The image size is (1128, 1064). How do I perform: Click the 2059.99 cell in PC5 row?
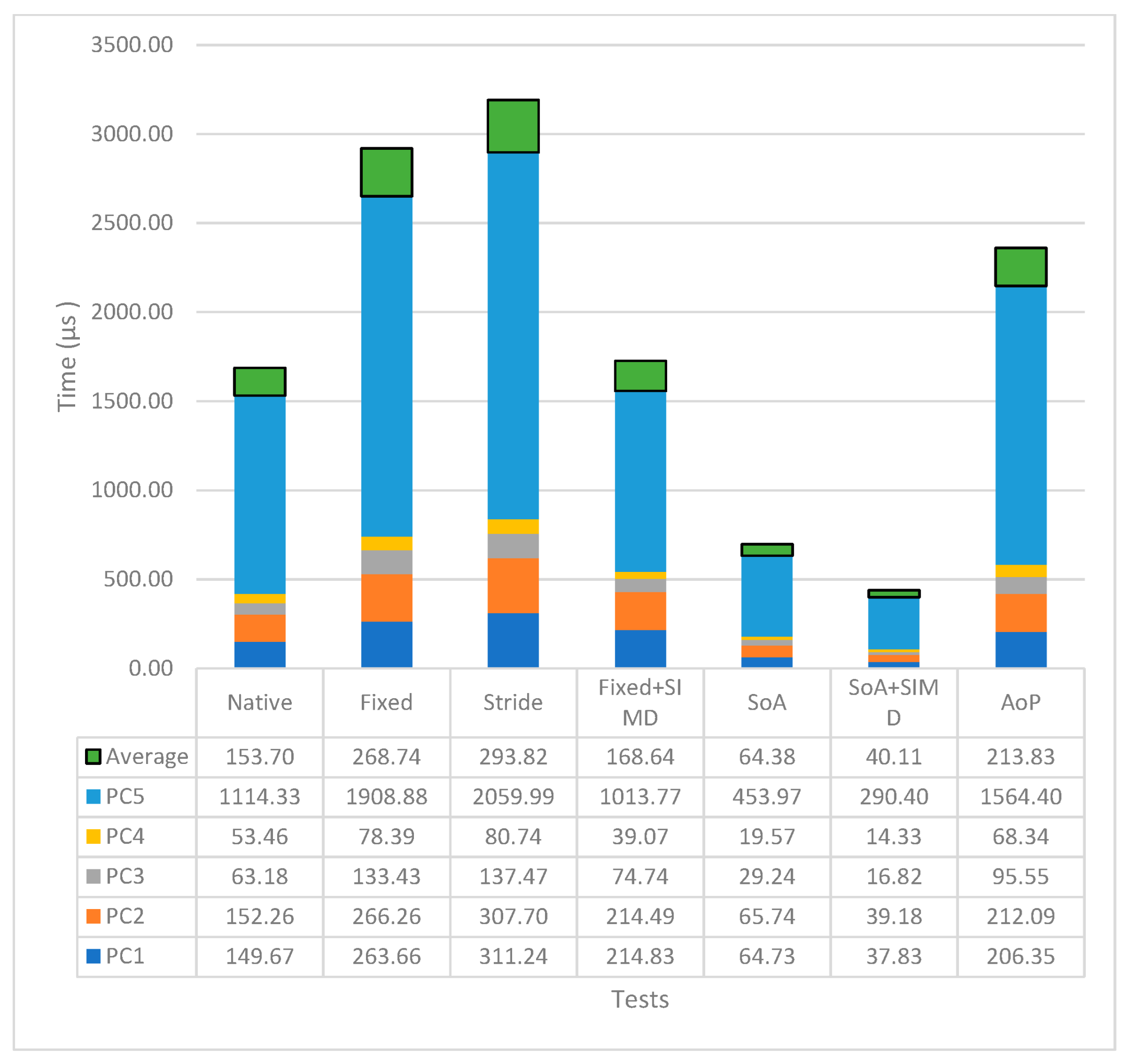[513, 796]
